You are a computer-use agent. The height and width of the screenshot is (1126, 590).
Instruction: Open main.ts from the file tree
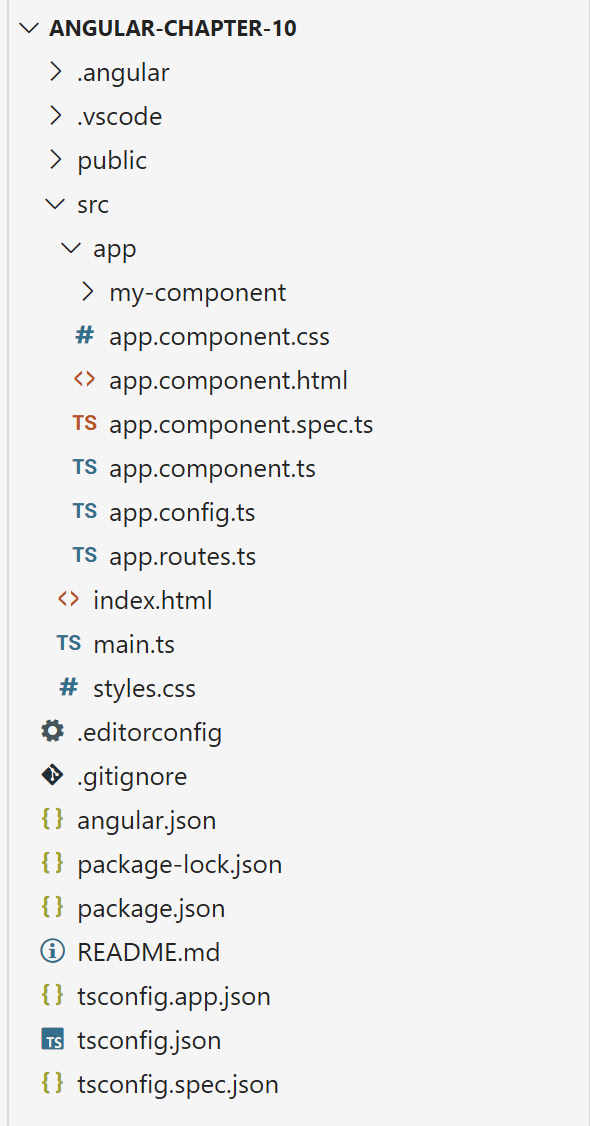pyautogui.click(x=134, y=643)
